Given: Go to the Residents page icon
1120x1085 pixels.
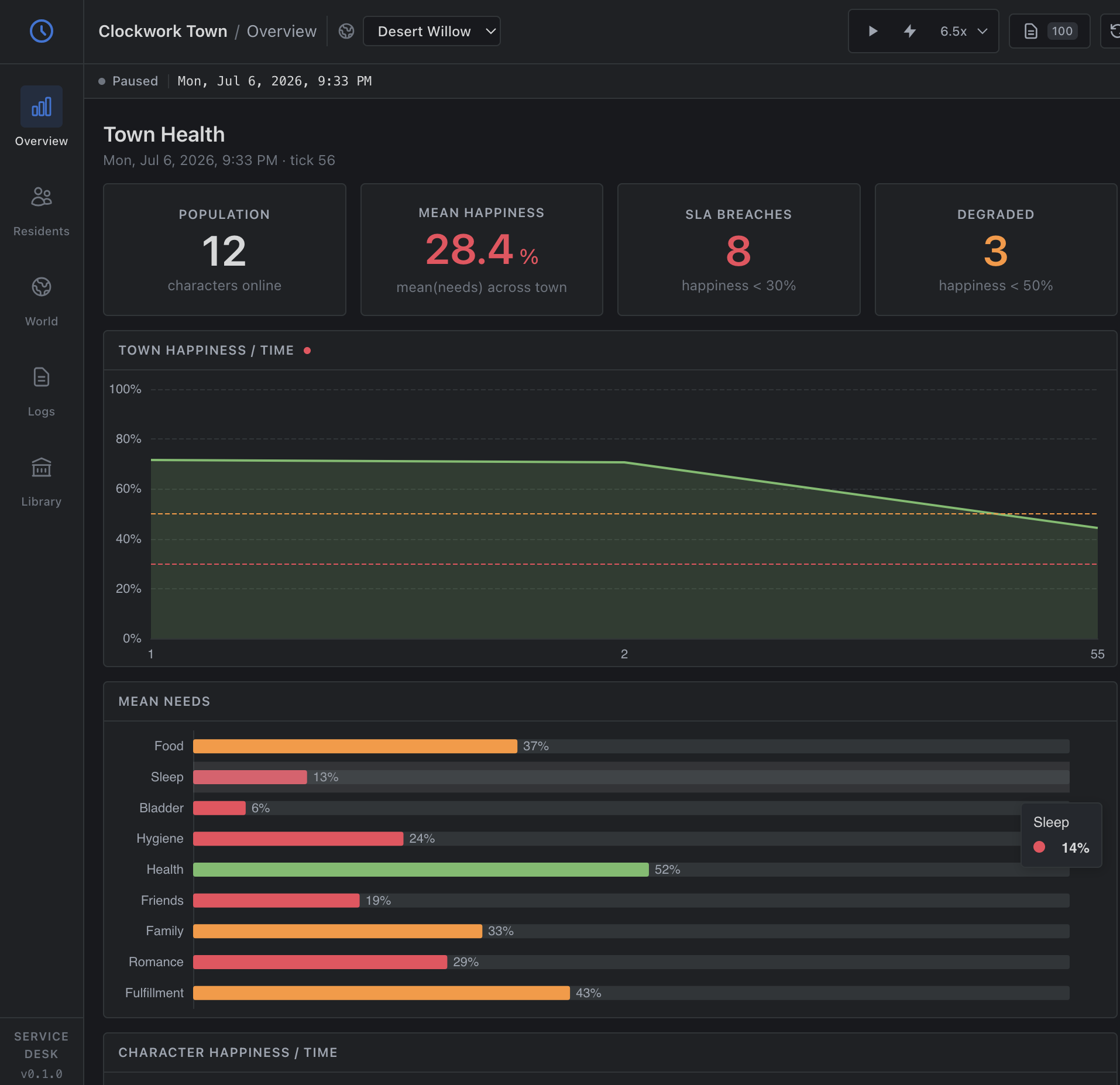Looking at the screenshot, I should click(x=42, y=197).
